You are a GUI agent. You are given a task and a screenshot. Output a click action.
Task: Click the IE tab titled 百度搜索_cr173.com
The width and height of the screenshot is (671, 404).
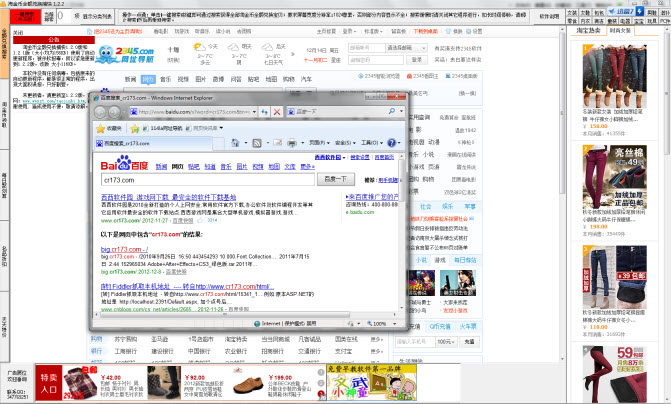coord(153,143)
